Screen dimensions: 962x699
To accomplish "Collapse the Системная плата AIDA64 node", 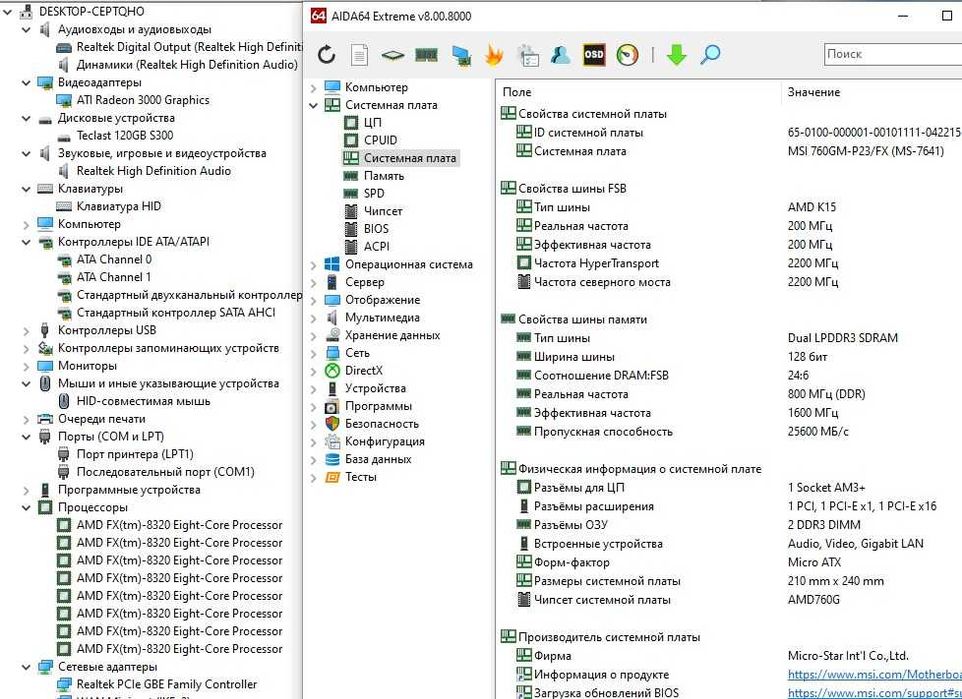I will click(x=314, y=106).
